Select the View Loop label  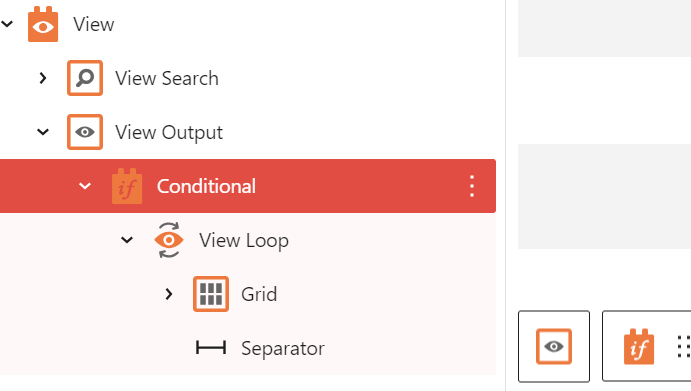coord(244,240)
